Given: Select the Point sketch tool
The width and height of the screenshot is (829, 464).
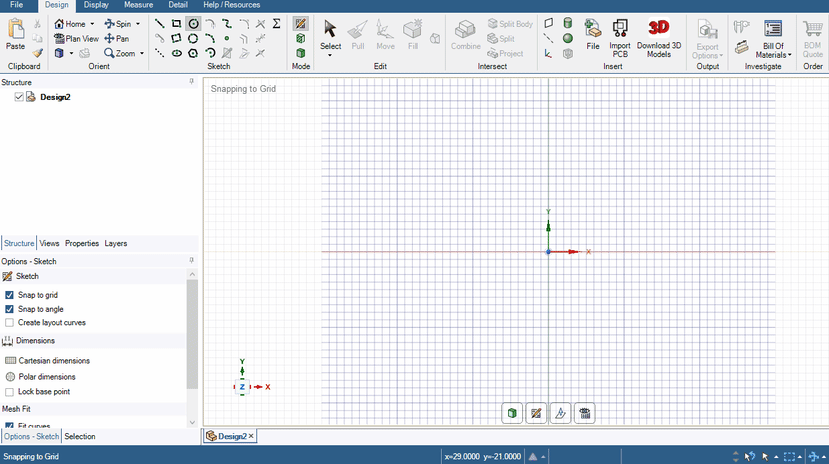Looking at the screenshot, I should coord(227,39).
